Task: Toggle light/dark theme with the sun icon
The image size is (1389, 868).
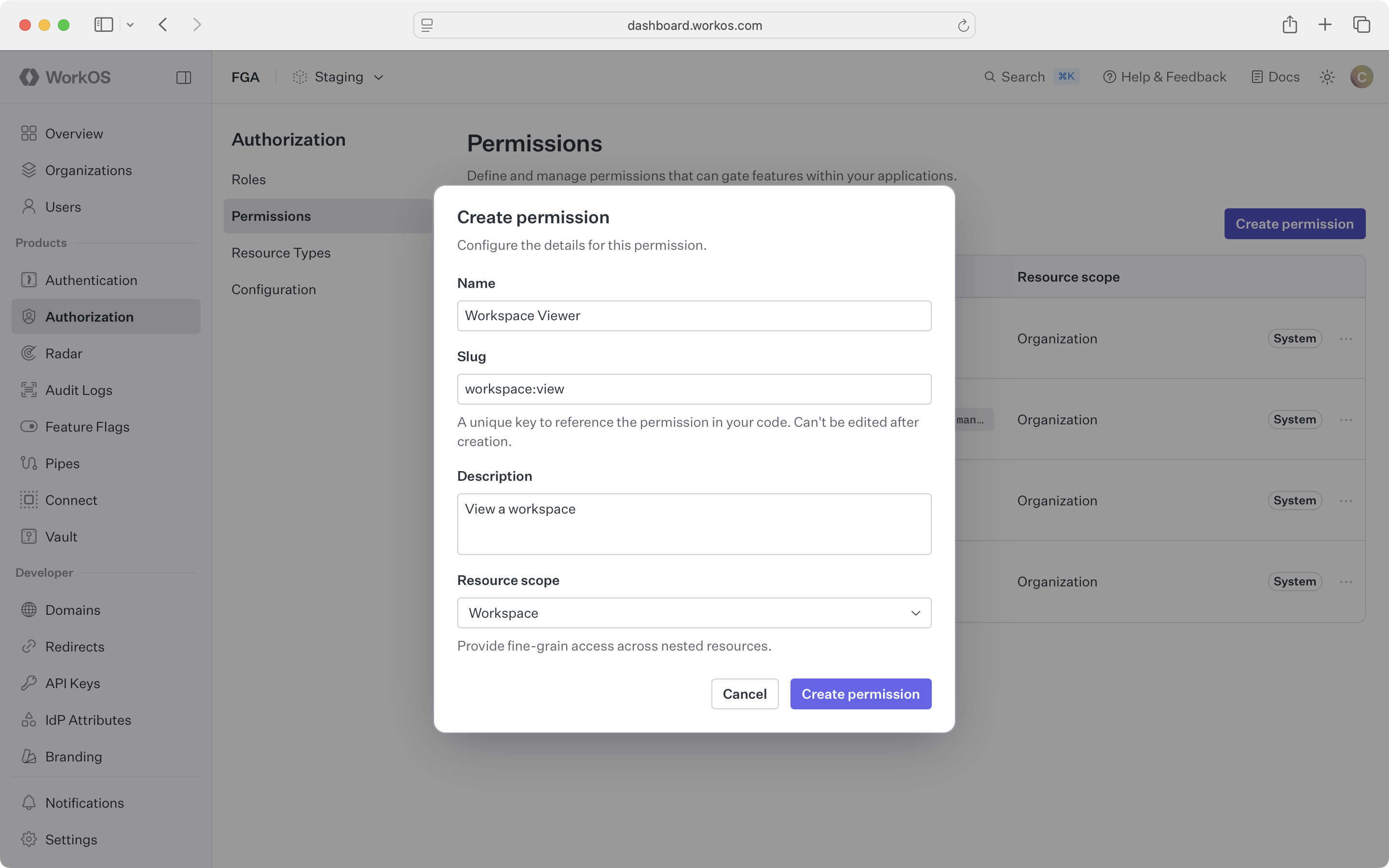Action: coord(1326,76)
